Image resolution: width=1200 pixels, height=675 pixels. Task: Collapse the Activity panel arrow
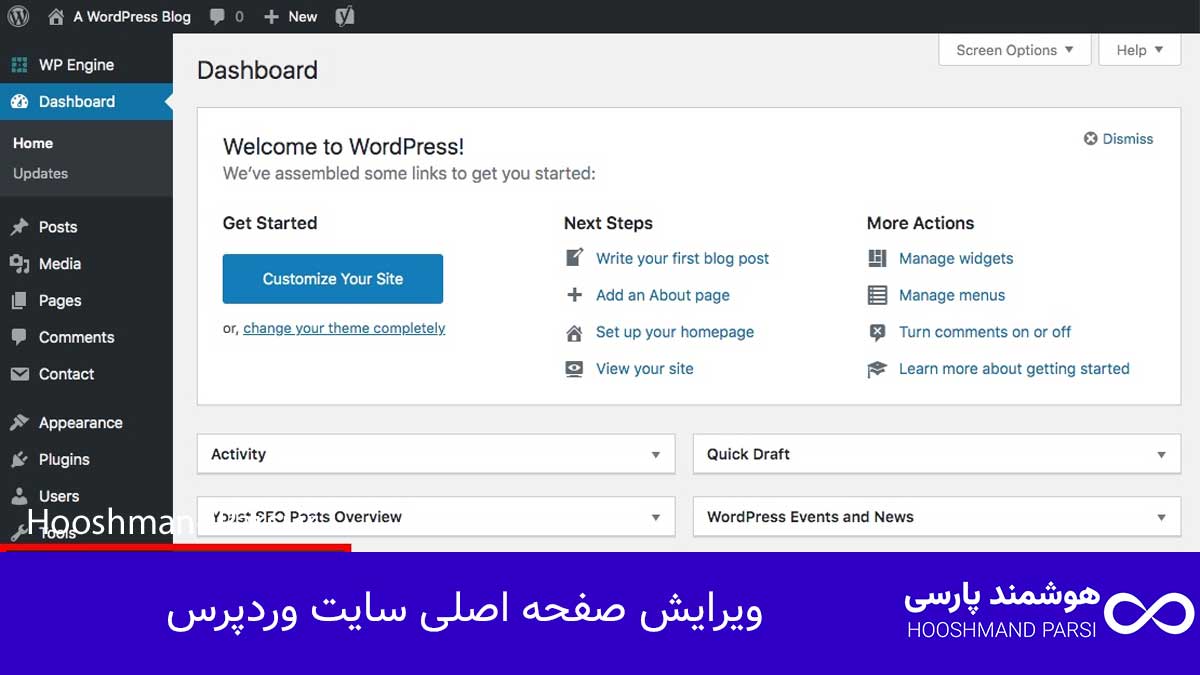(656, 455)
